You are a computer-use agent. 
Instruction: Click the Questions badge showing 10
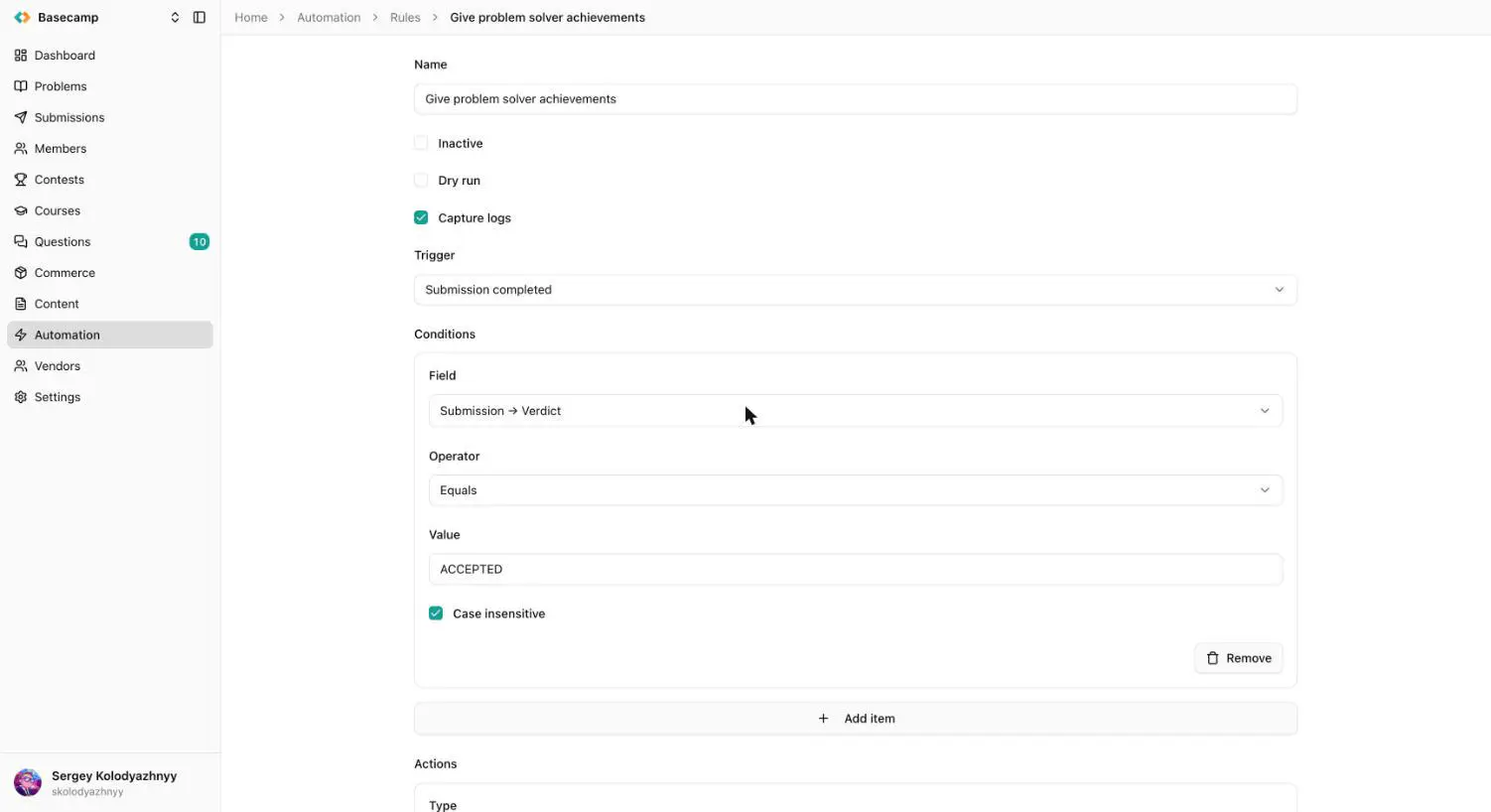[200, 242]
